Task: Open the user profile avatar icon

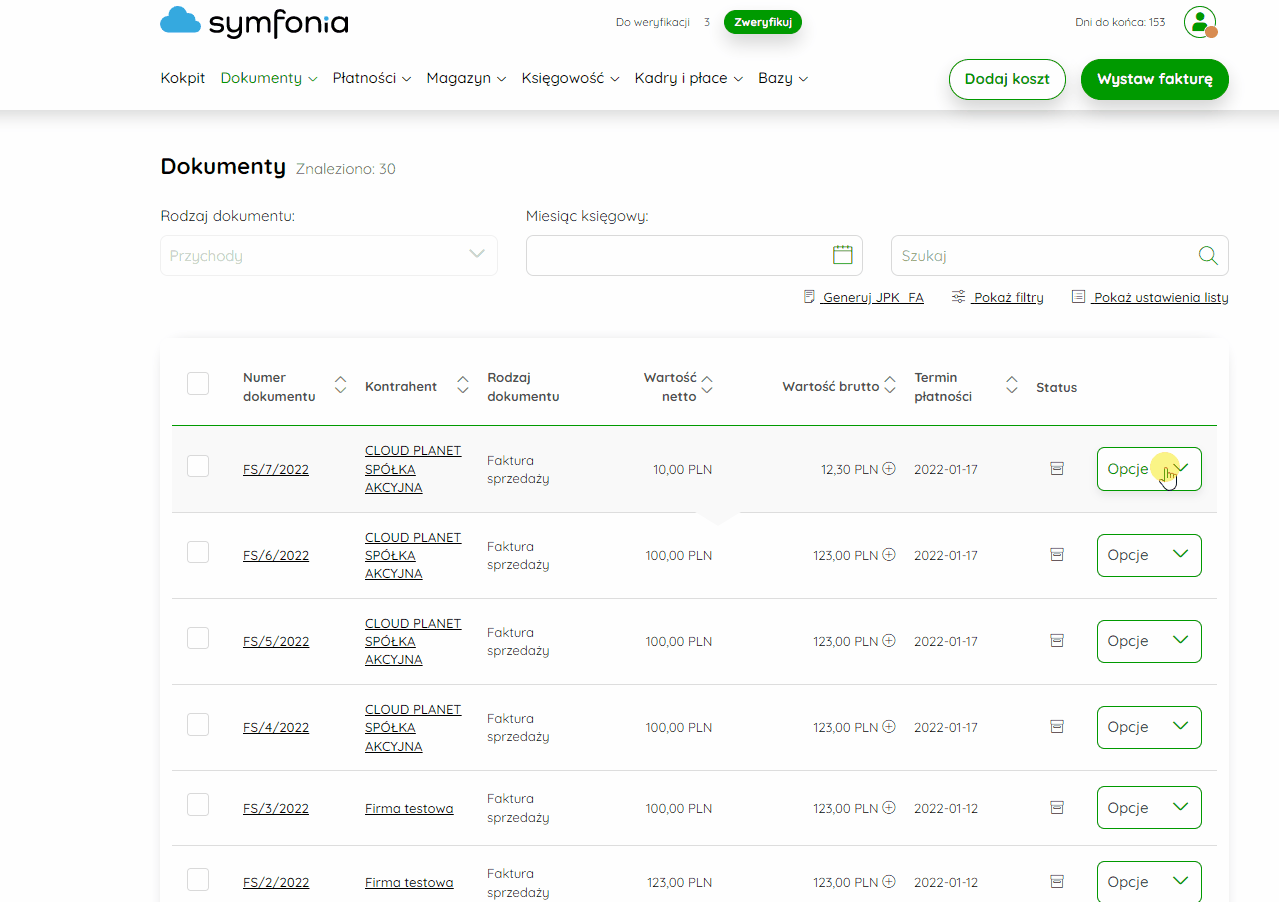Action: tap(1200, 22)
